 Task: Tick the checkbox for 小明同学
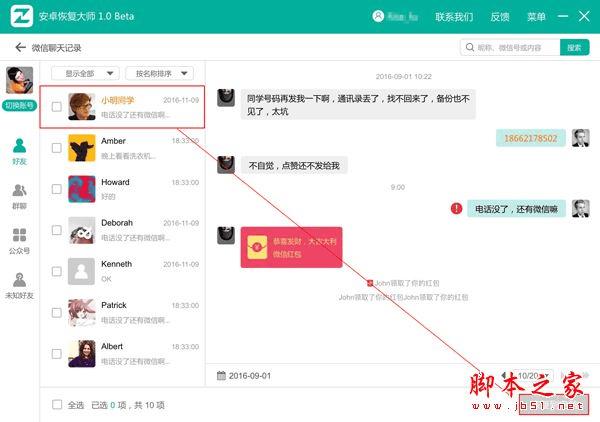coord(56,107)
